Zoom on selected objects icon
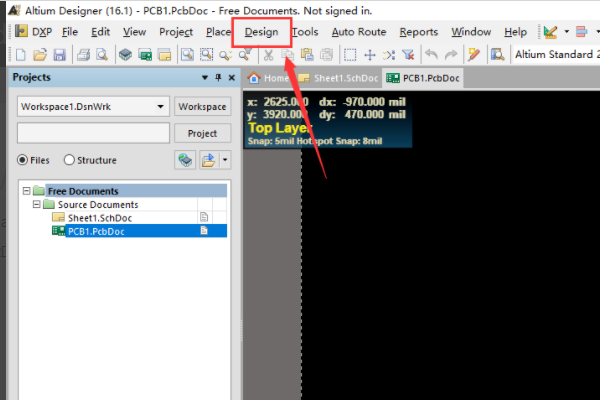600x400 pixels. coord(225,55)
